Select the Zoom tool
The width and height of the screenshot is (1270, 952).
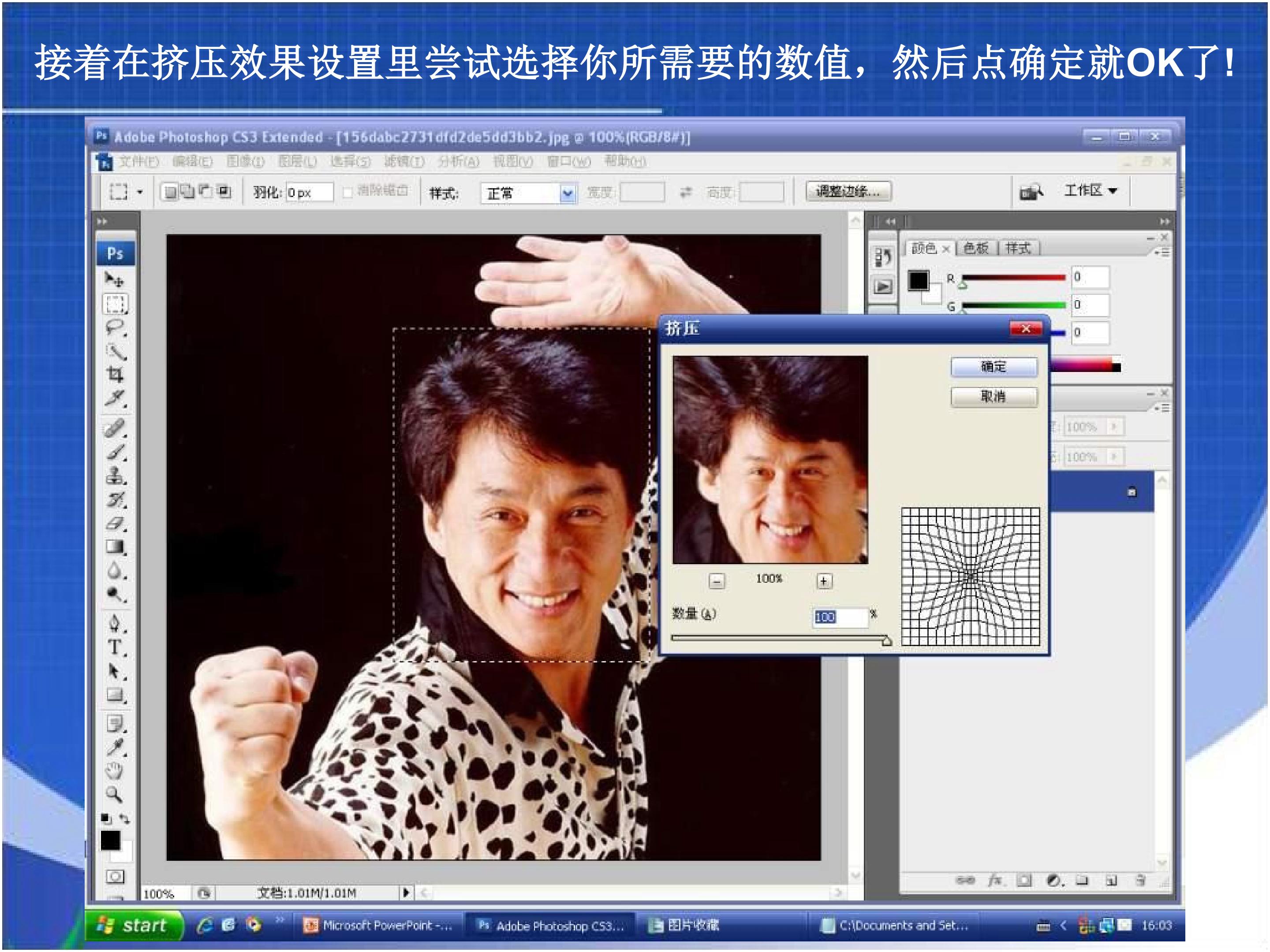(x=115, y=795)
